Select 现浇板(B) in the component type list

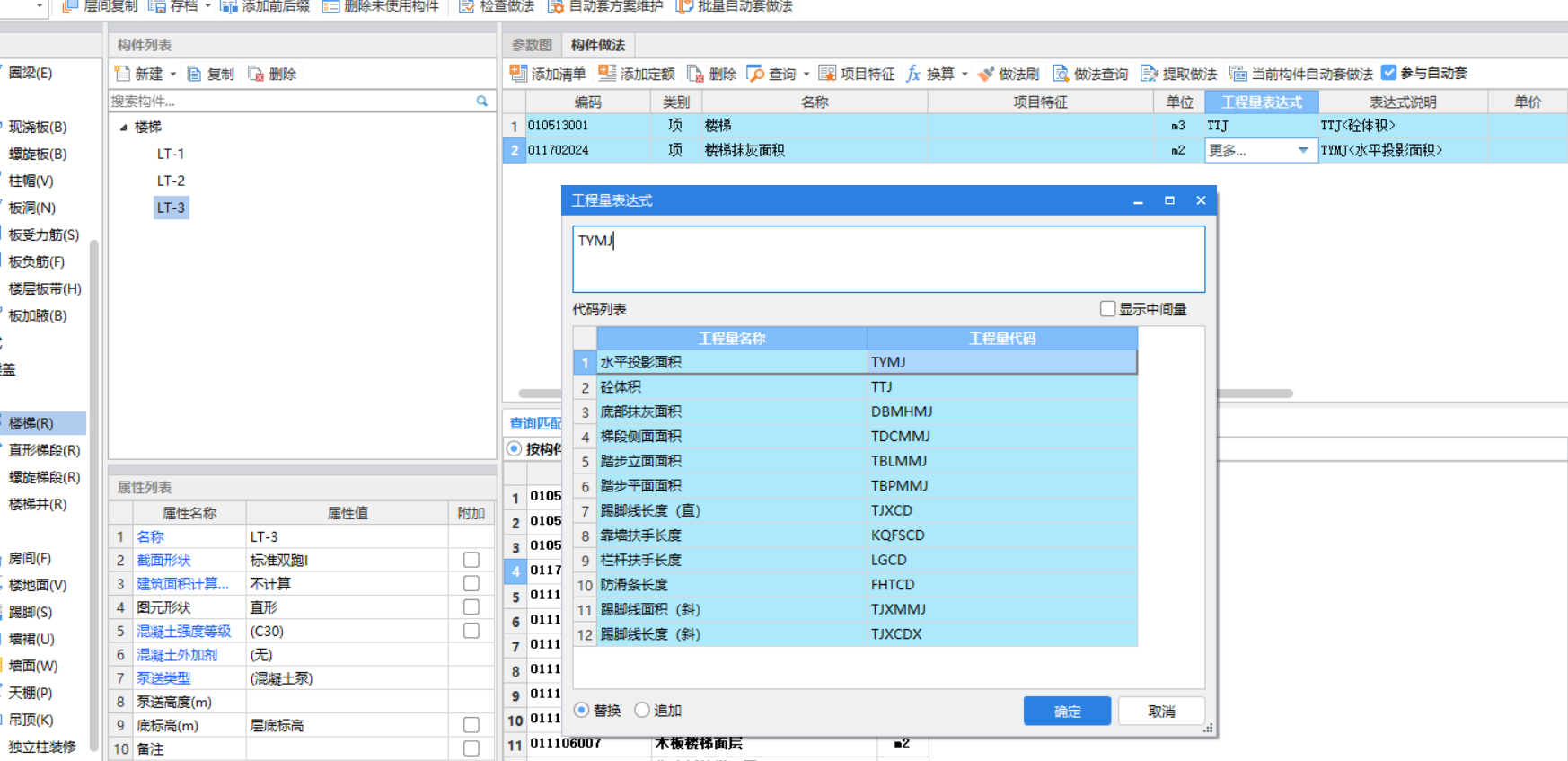pyautogui.click(x=38, y=127)
